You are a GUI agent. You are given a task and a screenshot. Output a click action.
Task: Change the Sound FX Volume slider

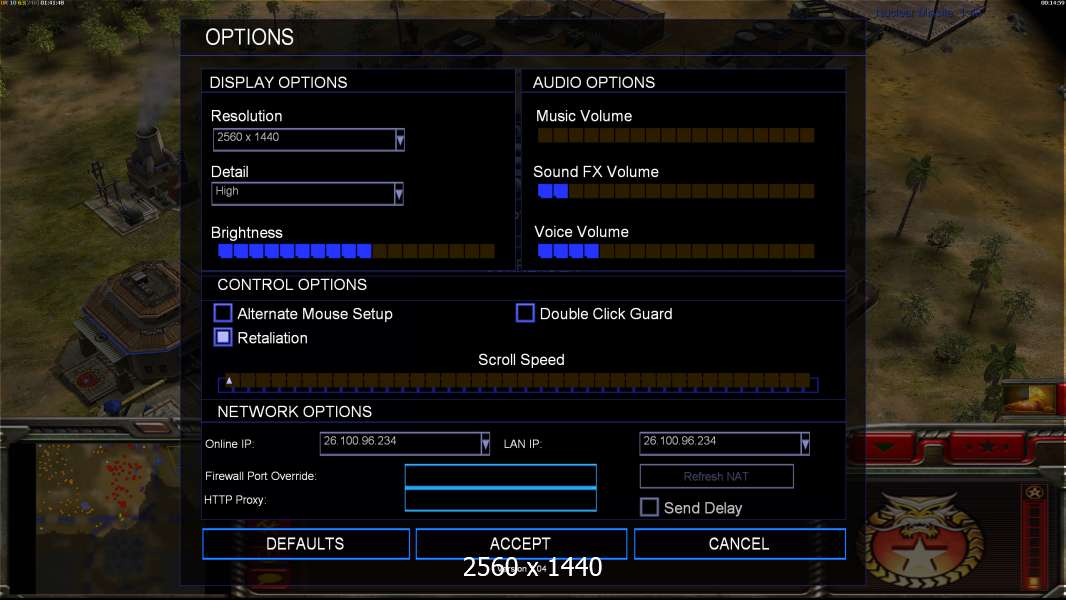676,191
